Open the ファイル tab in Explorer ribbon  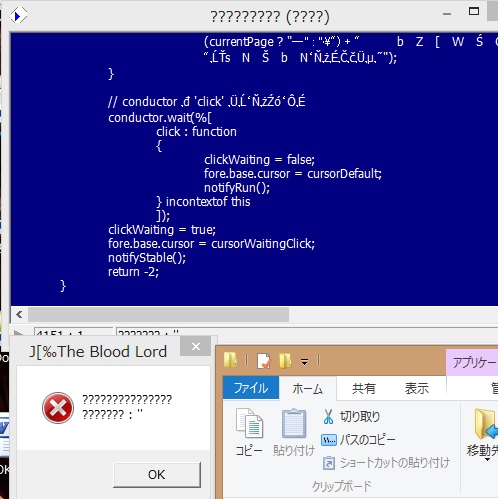tap(251, 388)
